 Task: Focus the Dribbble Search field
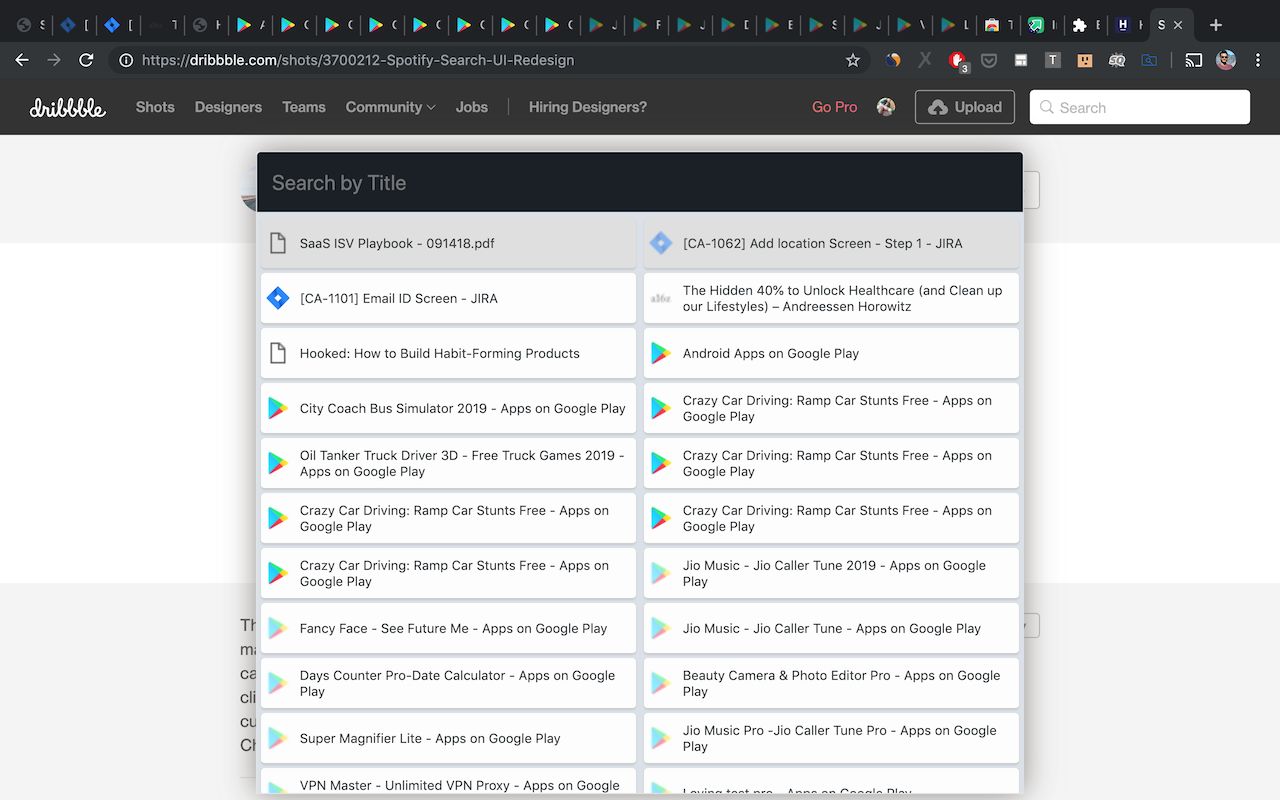1140,107
